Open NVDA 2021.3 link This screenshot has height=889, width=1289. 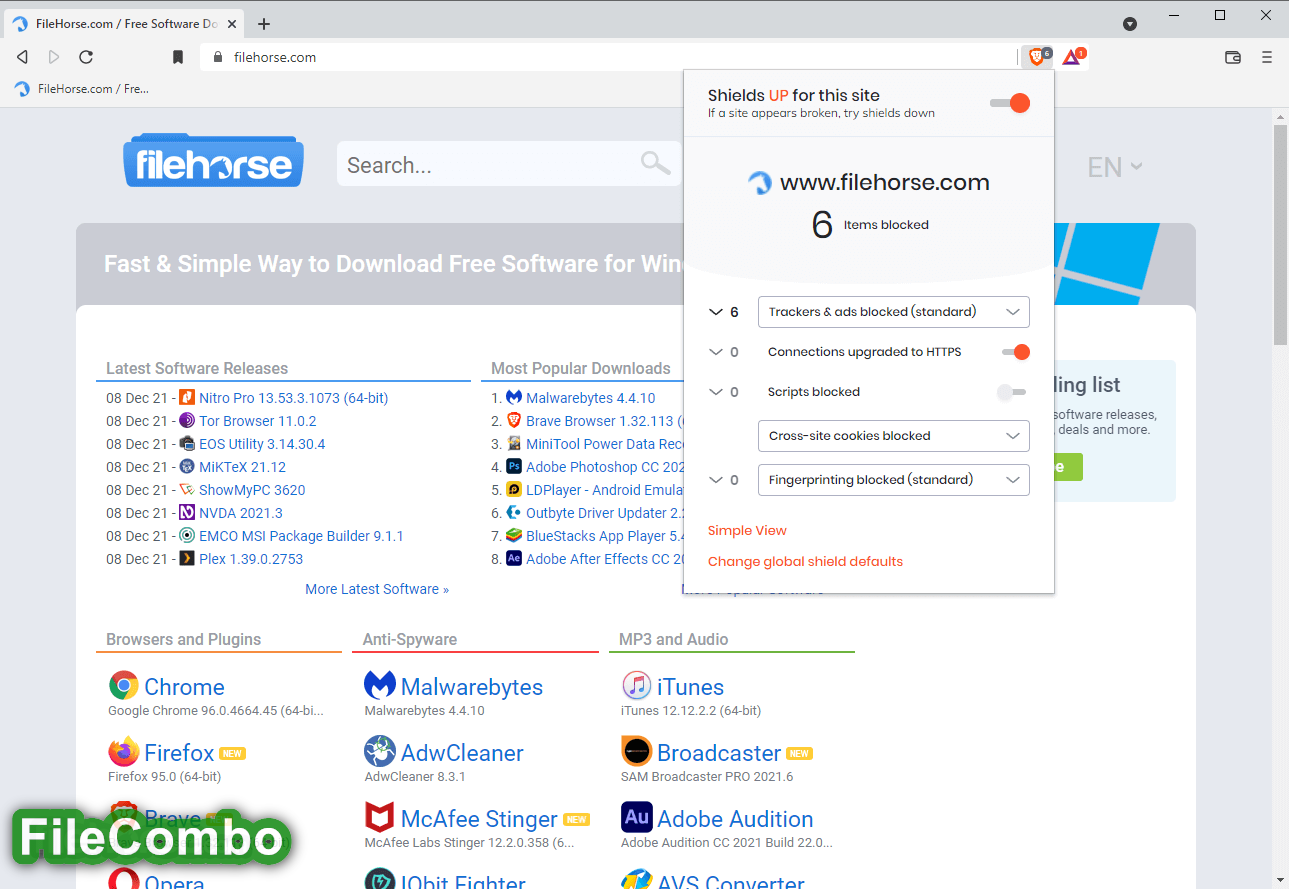click(x=241, y=513)
